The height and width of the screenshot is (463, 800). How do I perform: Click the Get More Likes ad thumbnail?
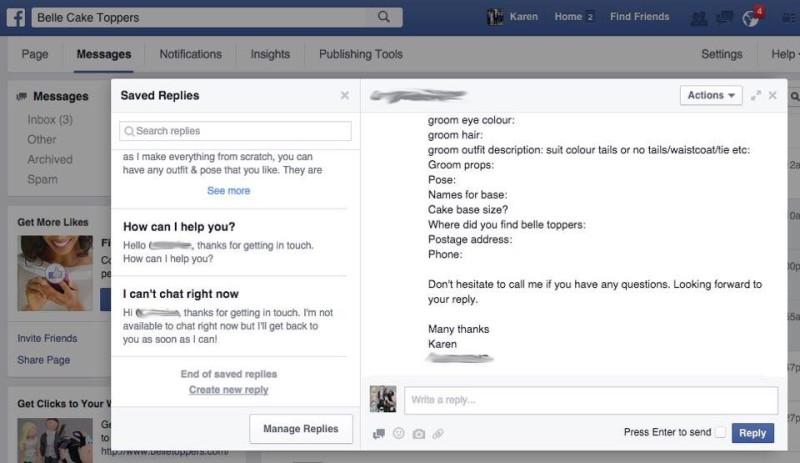tap(55, 273)
